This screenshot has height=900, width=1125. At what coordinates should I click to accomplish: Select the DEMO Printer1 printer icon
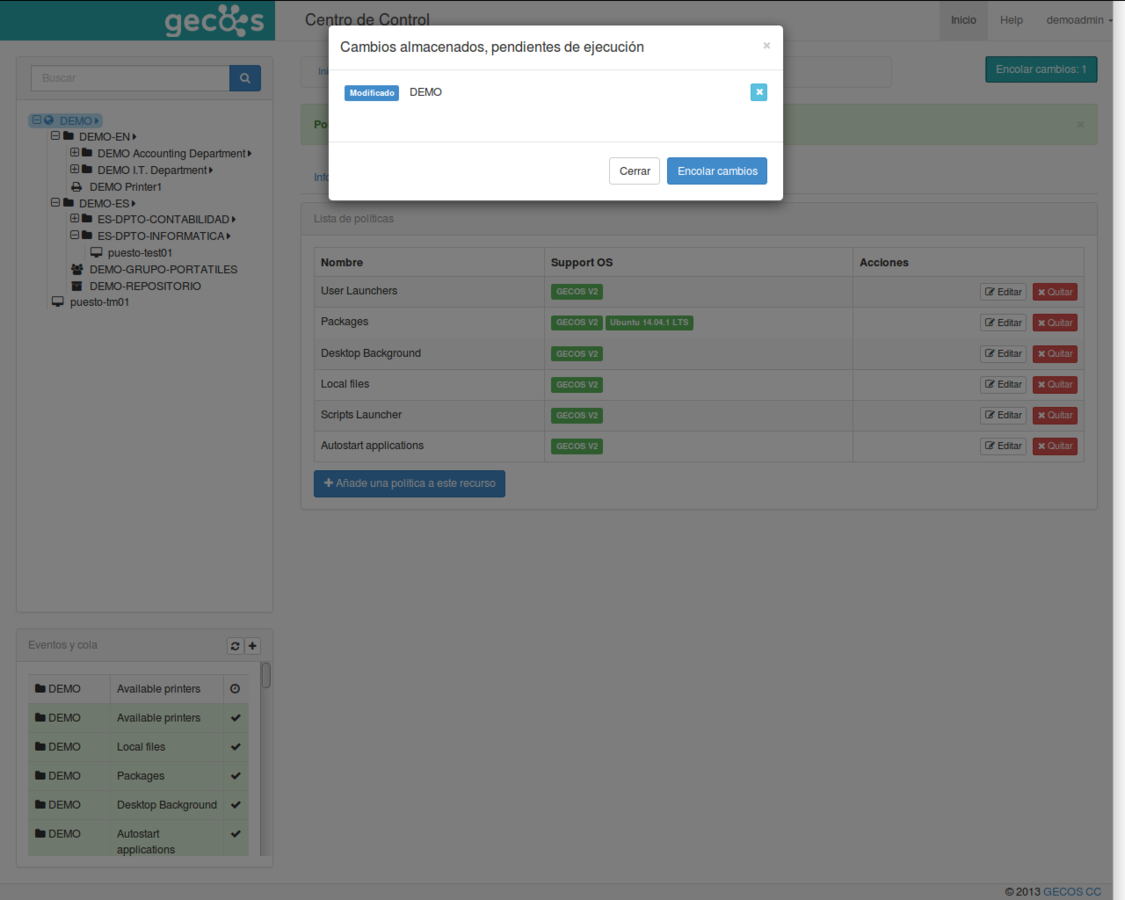click(x=76, y=187)
